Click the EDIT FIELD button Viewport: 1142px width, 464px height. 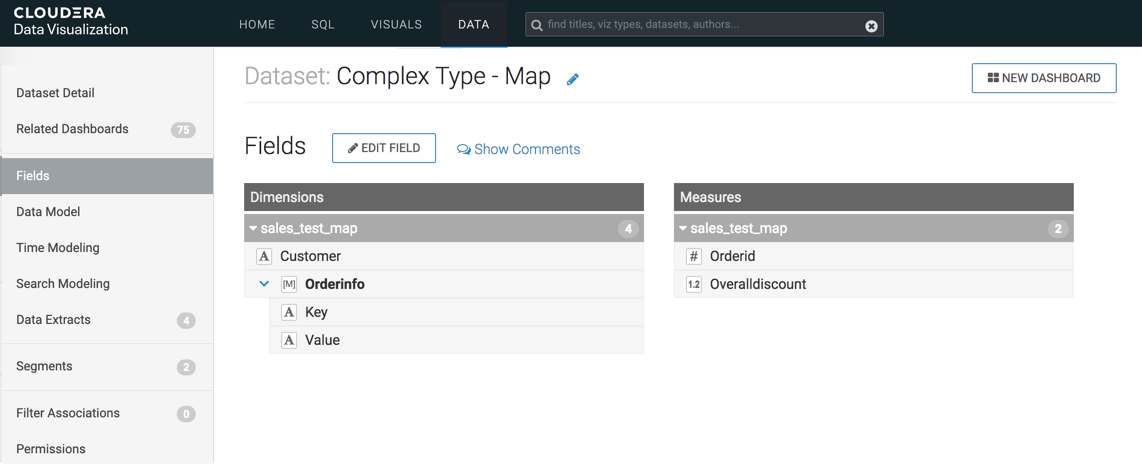[384, 148]
